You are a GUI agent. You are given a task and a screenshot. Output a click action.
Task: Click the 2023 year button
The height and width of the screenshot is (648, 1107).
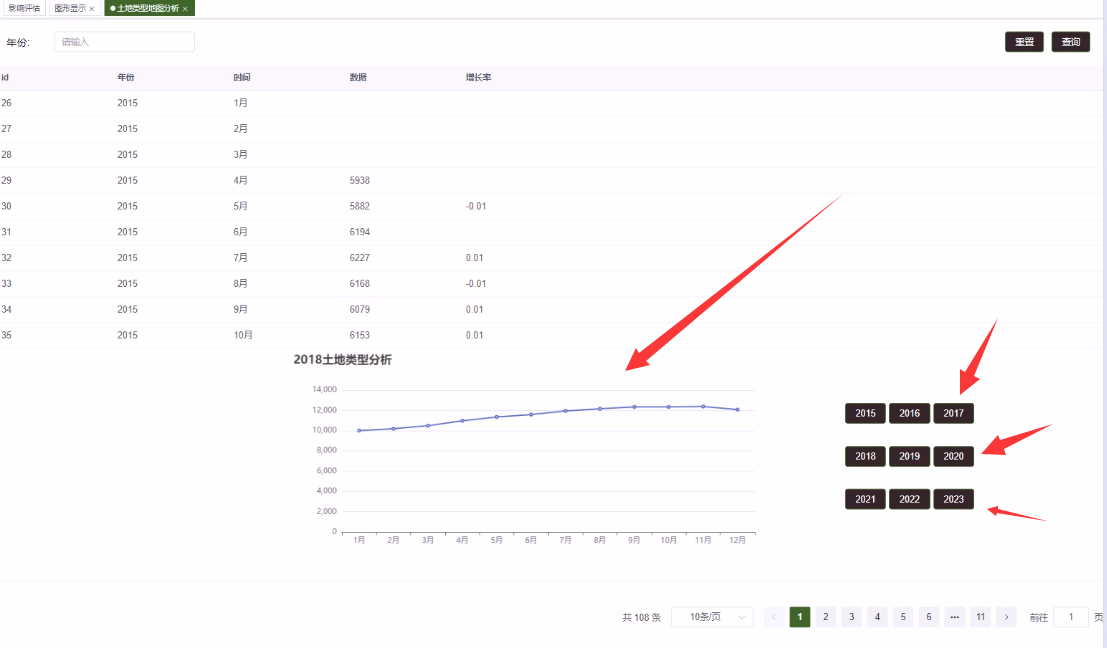click(x=953, y=499)
